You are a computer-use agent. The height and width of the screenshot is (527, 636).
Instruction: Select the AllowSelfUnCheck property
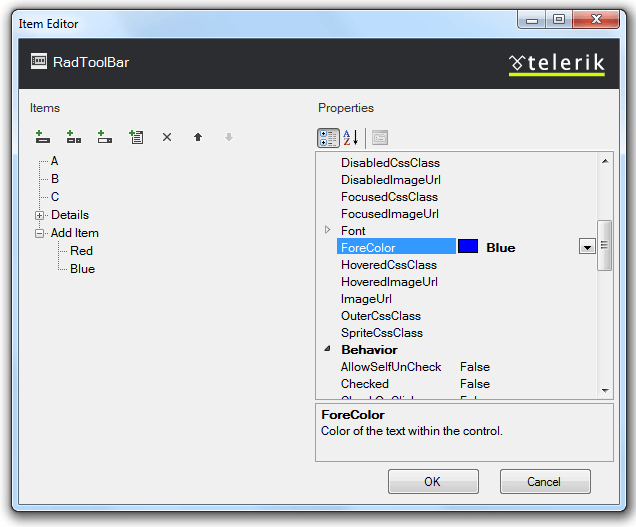pyautogui.click(x=391, y=367)
